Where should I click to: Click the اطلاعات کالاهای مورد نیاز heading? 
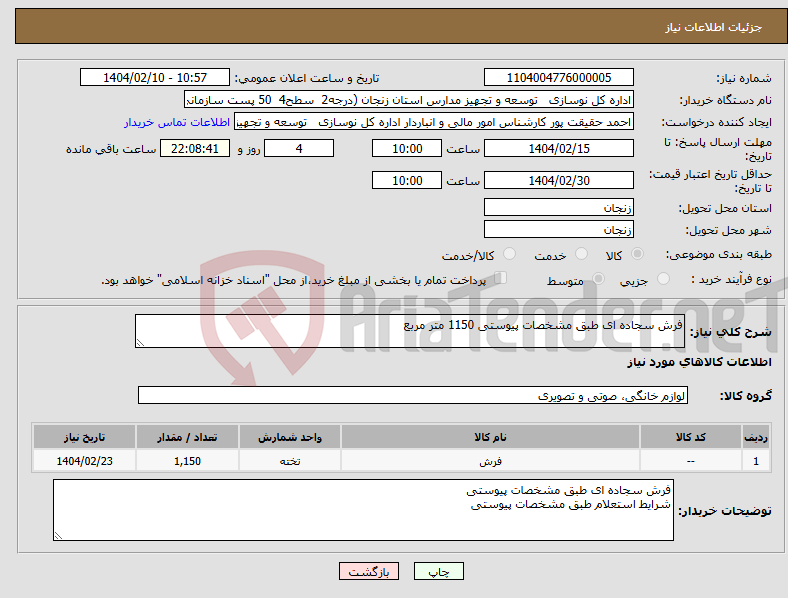point(699,362)
